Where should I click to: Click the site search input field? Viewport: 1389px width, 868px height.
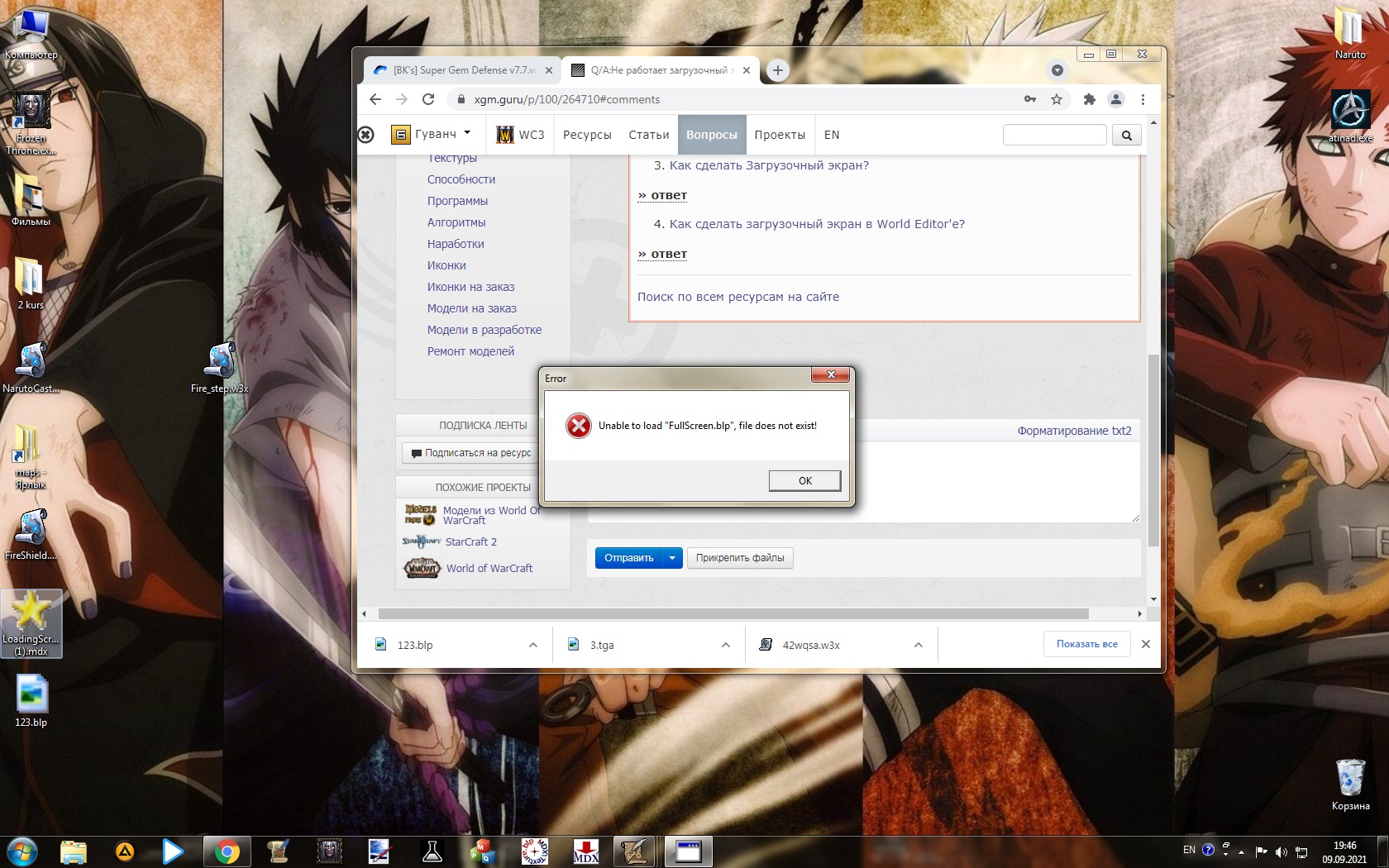pos(1054,135)
